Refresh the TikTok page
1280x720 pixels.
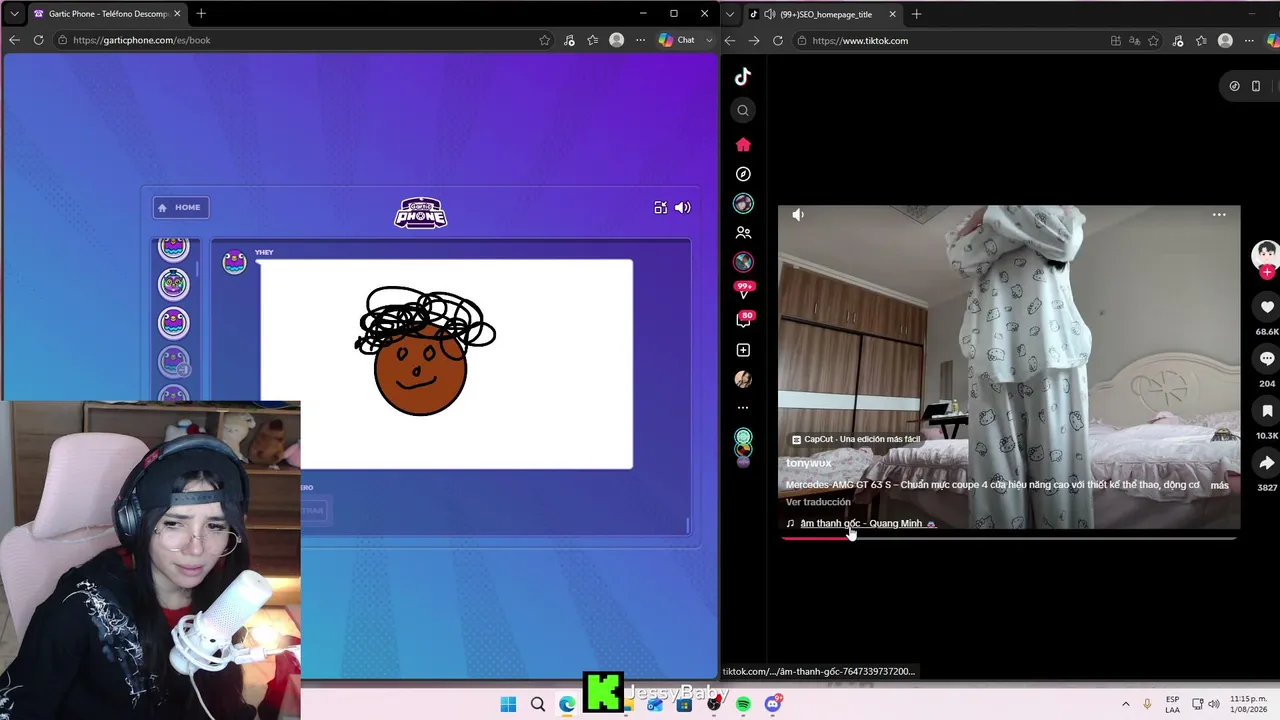[x=778, y=41]
